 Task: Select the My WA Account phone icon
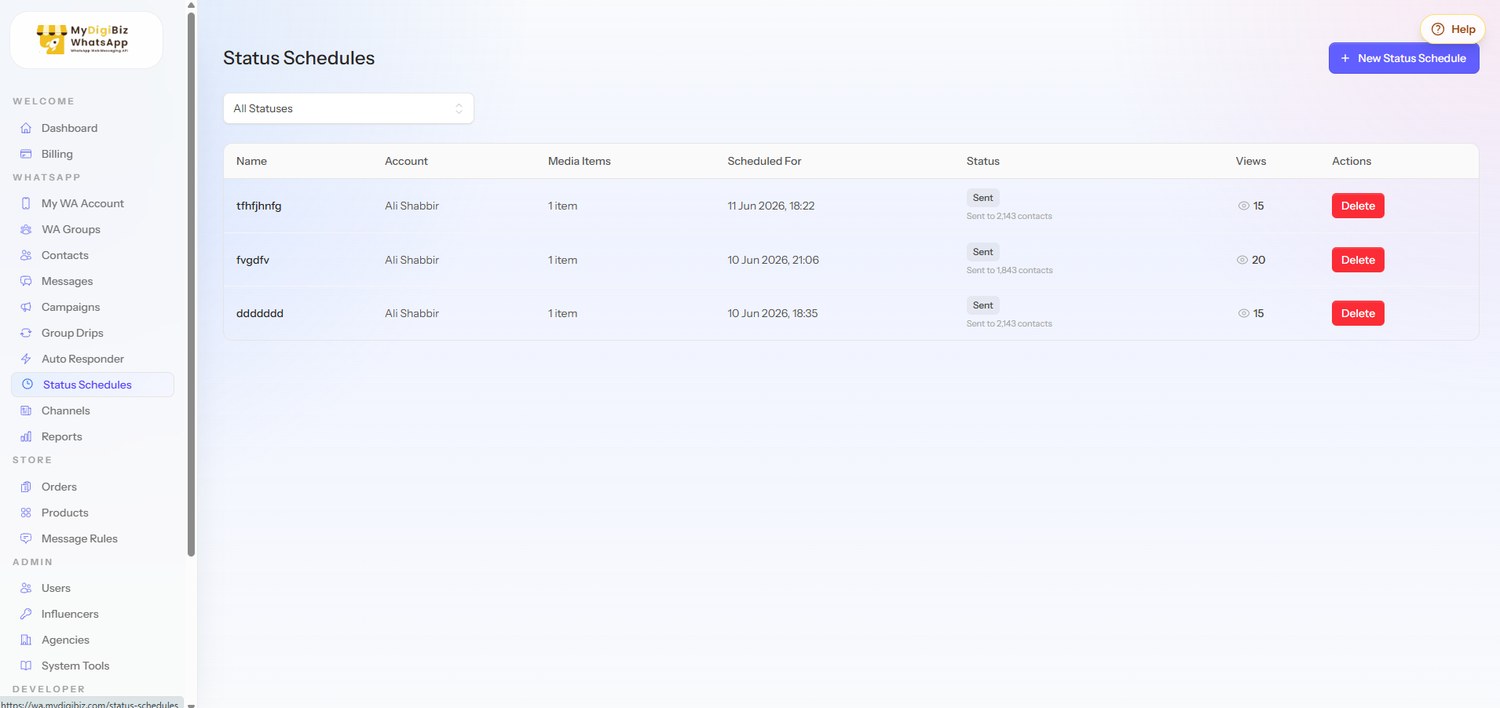pyautogui.click(x=26, y=203)
